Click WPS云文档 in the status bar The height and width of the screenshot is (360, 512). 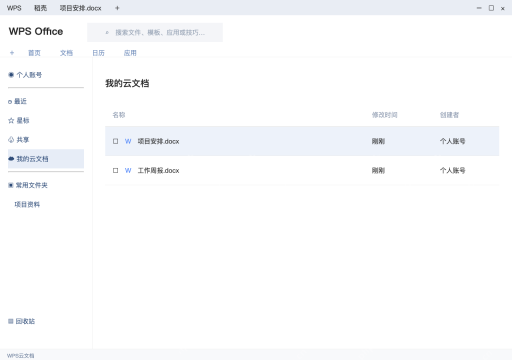tap(20, 356)
